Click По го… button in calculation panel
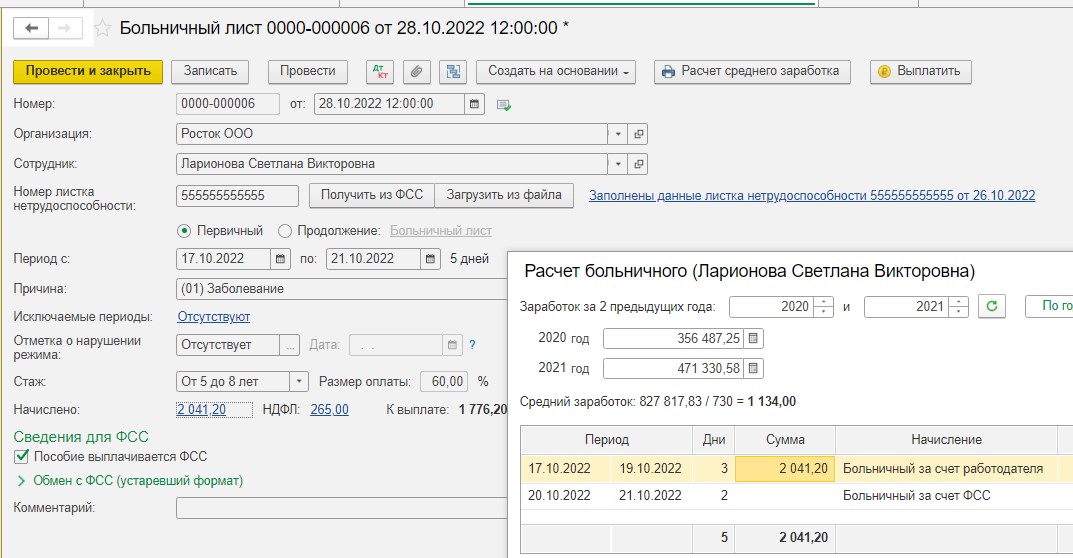The height and width of the screenshot is (558, 1073). click(1048, 306)
